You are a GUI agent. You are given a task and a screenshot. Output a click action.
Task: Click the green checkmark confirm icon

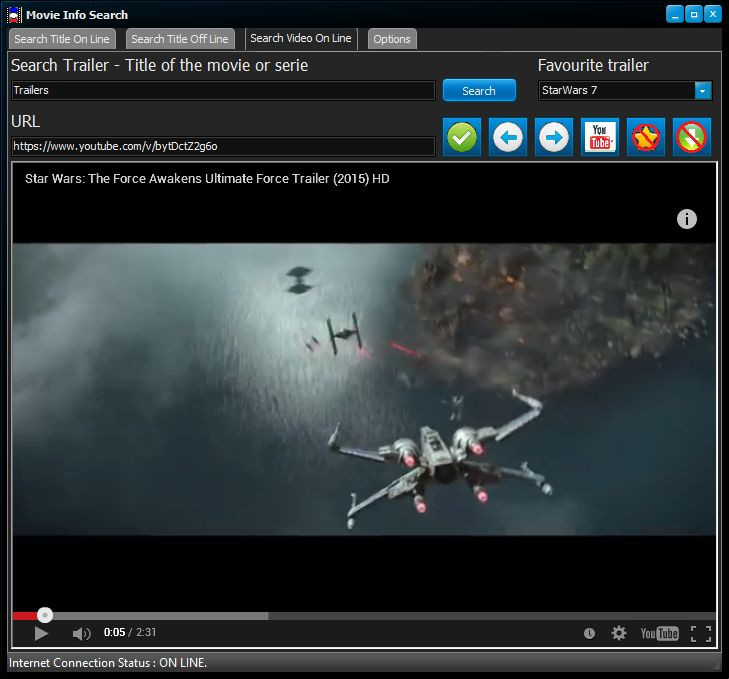tap(462, 137)
